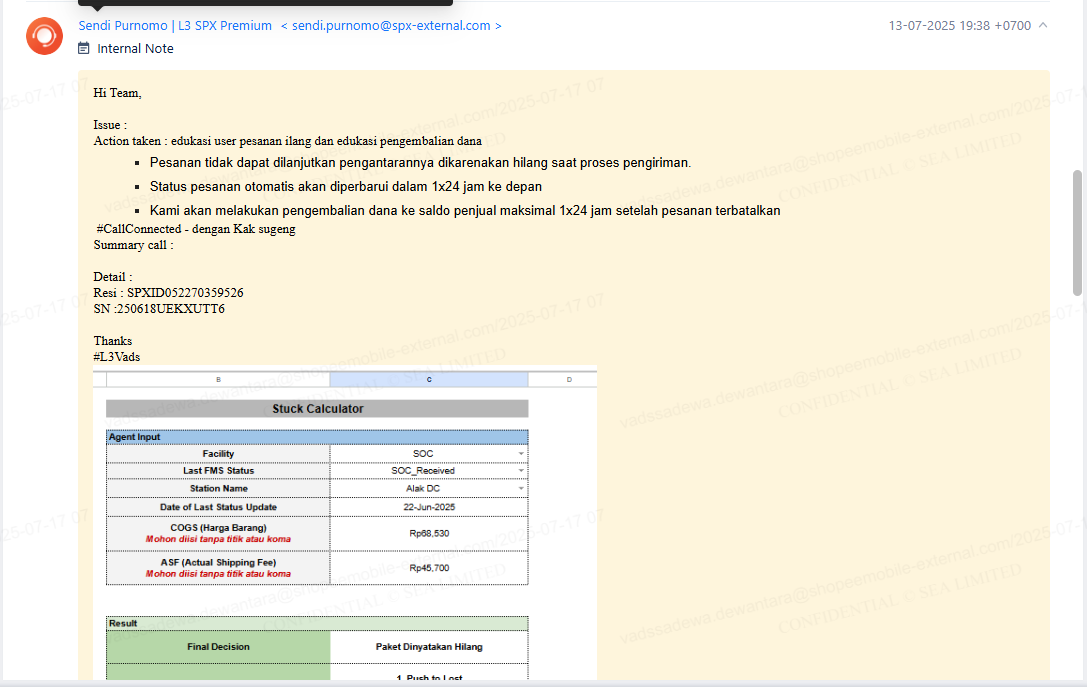This screenshot has height=688, width=1087.
Task: Click the Internal Note label
Action: (135, 49)
